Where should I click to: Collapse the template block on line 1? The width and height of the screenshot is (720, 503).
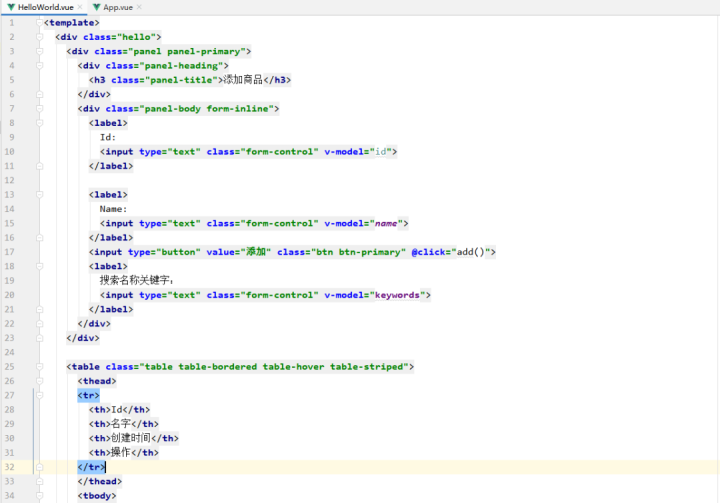point(39,22)
